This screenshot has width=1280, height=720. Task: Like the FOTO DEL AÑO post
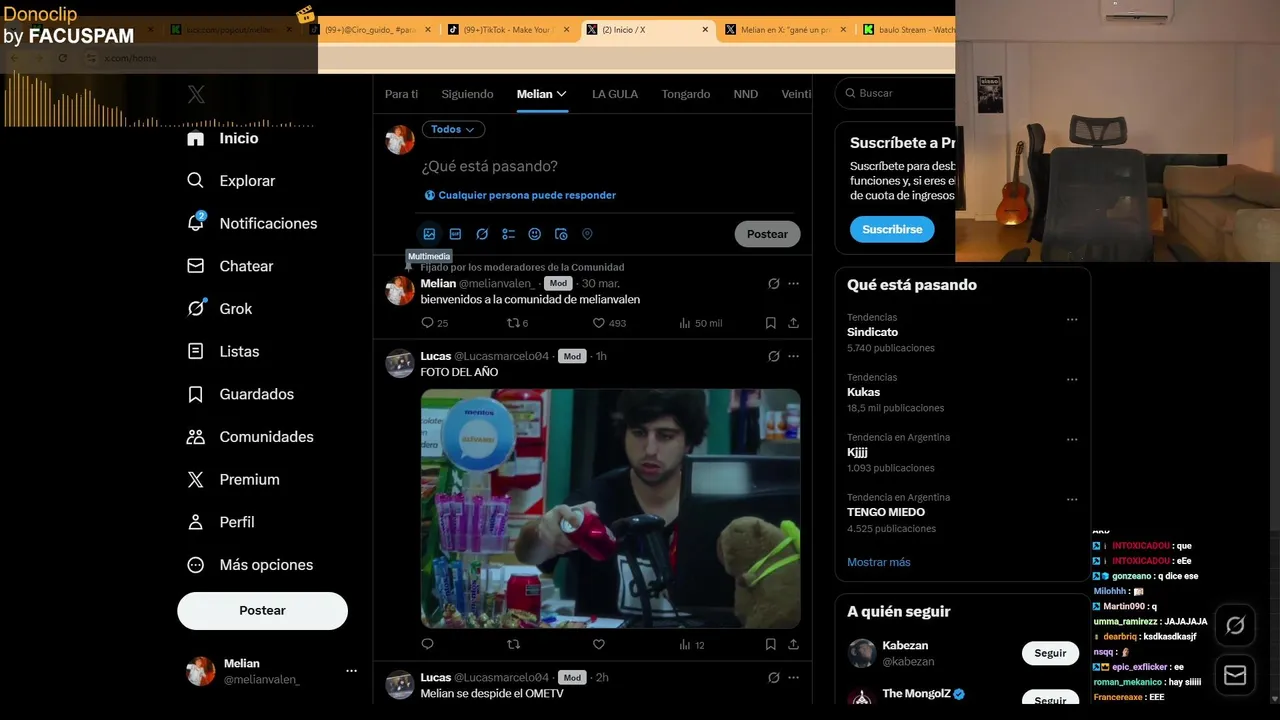click(599, 645)
